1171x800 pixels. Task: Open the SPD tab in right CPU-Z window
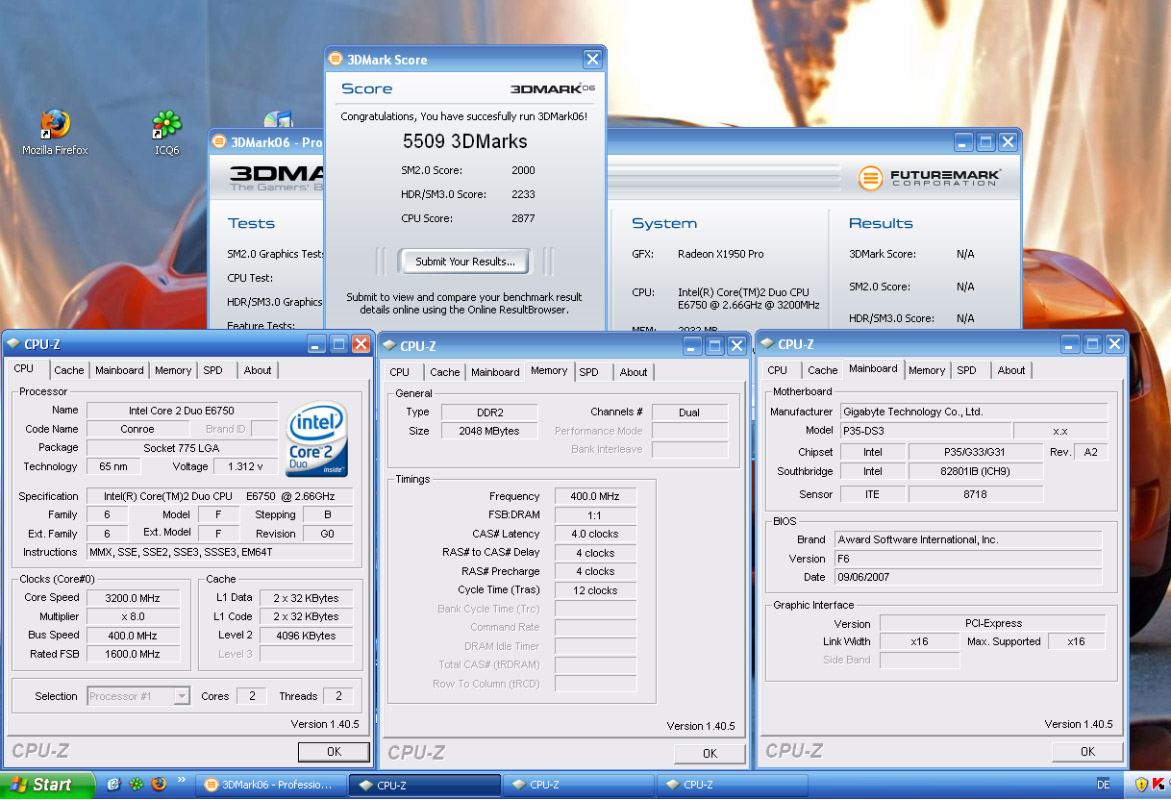[x=967, y=370]
